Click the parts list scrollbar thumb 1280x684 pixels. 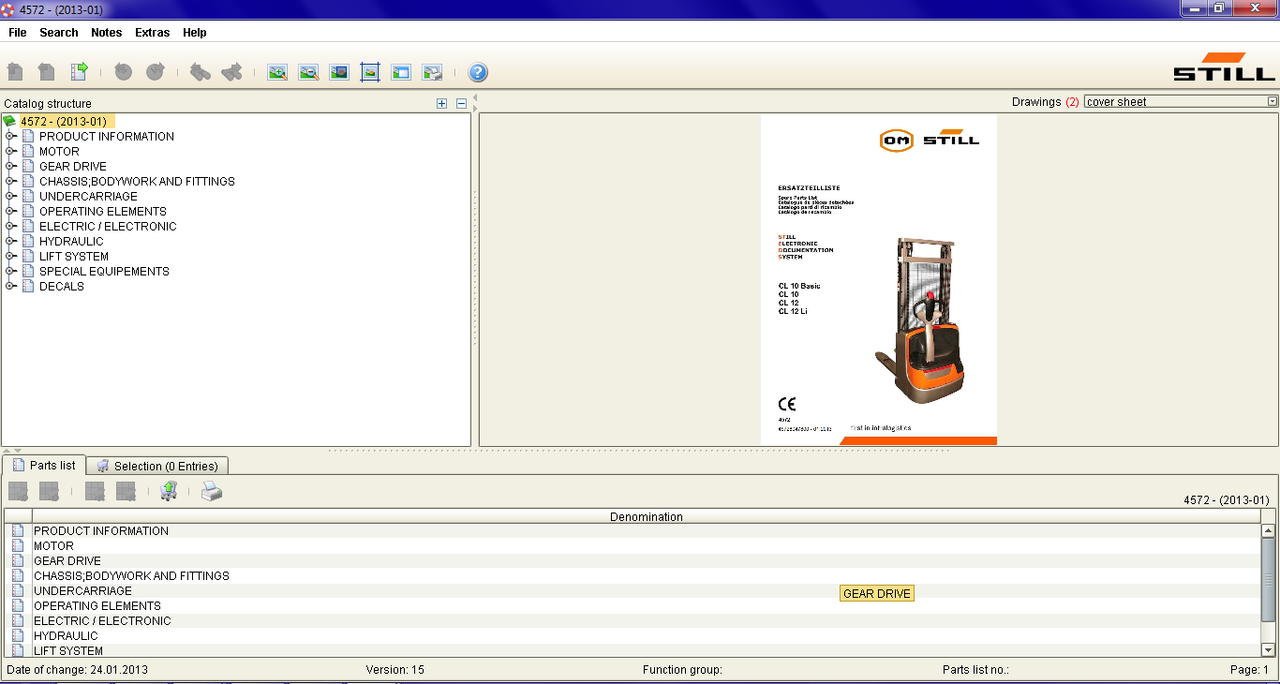point(1269,582)
